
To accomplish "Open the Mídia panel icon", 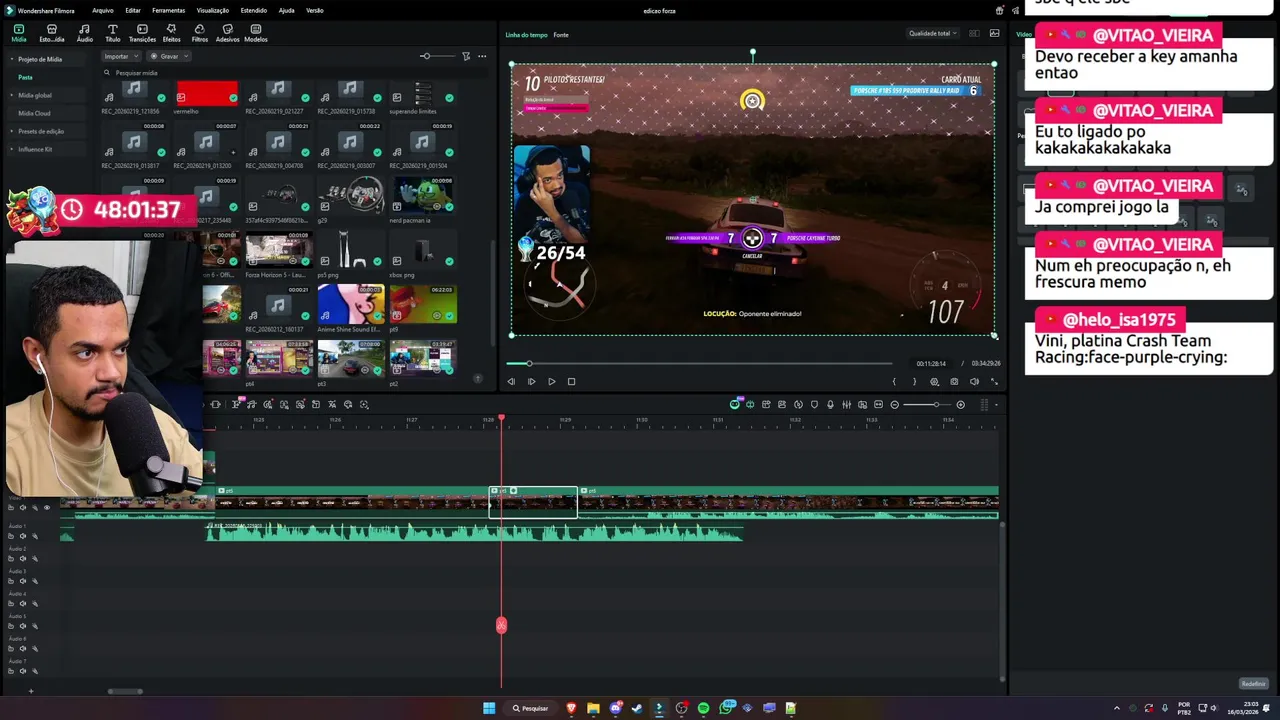I will tap(18, 33).
